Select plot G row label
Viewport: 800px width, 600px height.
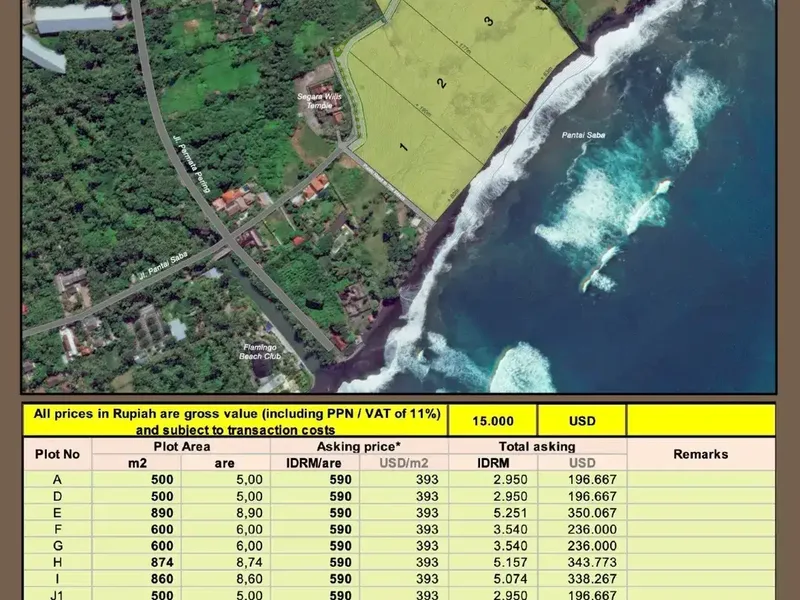pyautogui.click(x=57, y=545)
